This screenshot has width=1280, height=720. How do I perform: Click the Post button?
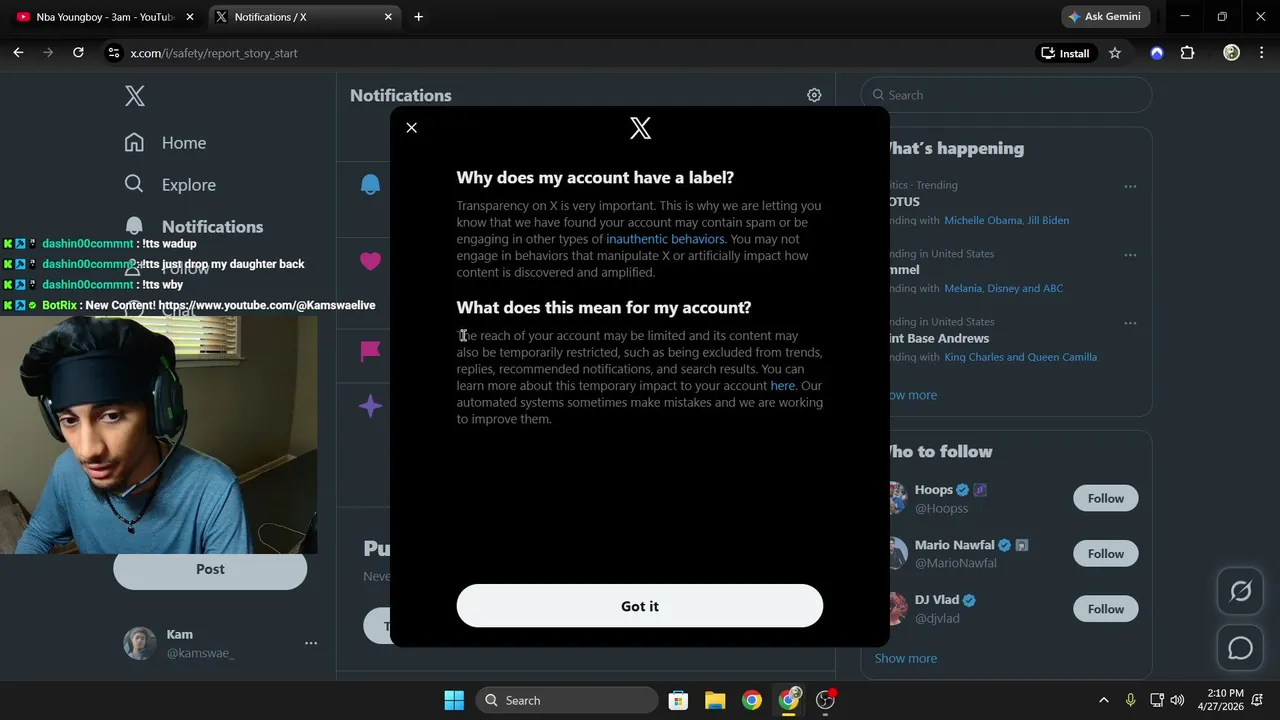click(x=210, y=569)
